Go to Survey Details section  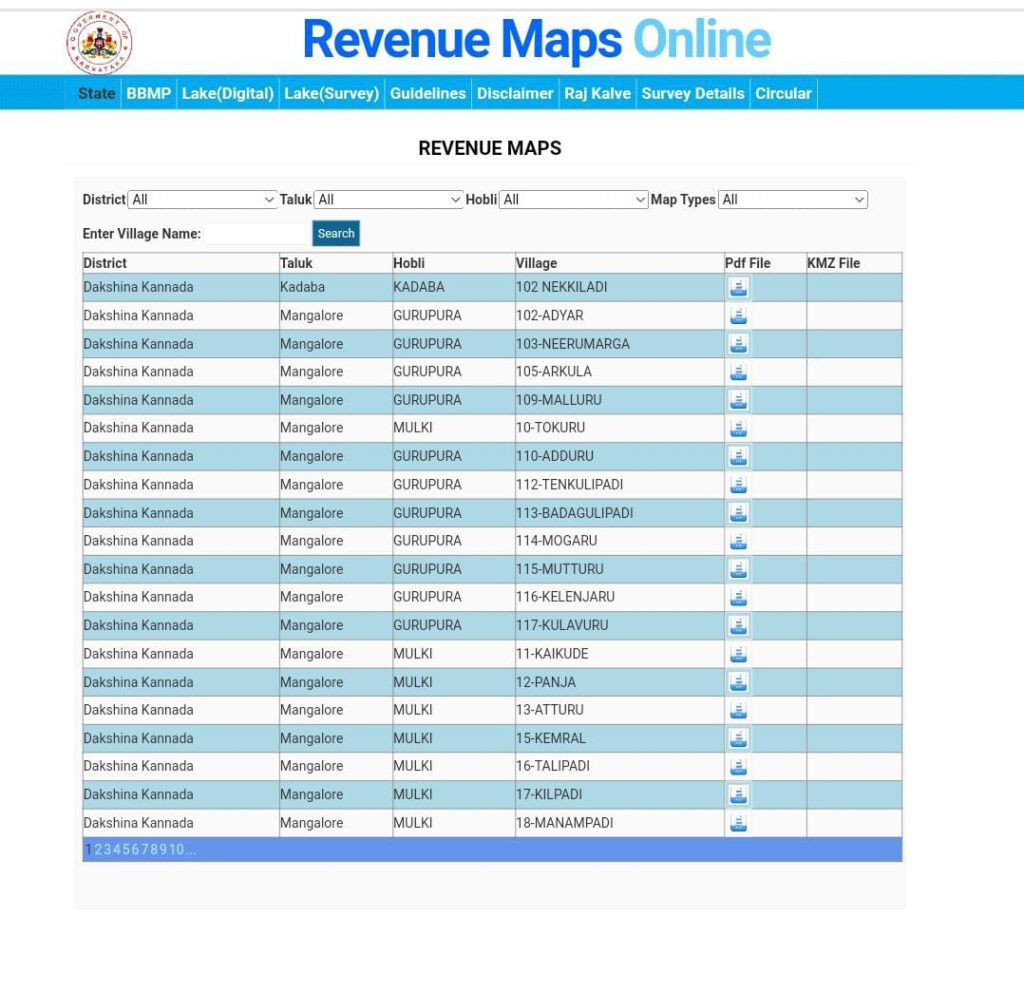[692, 93]
